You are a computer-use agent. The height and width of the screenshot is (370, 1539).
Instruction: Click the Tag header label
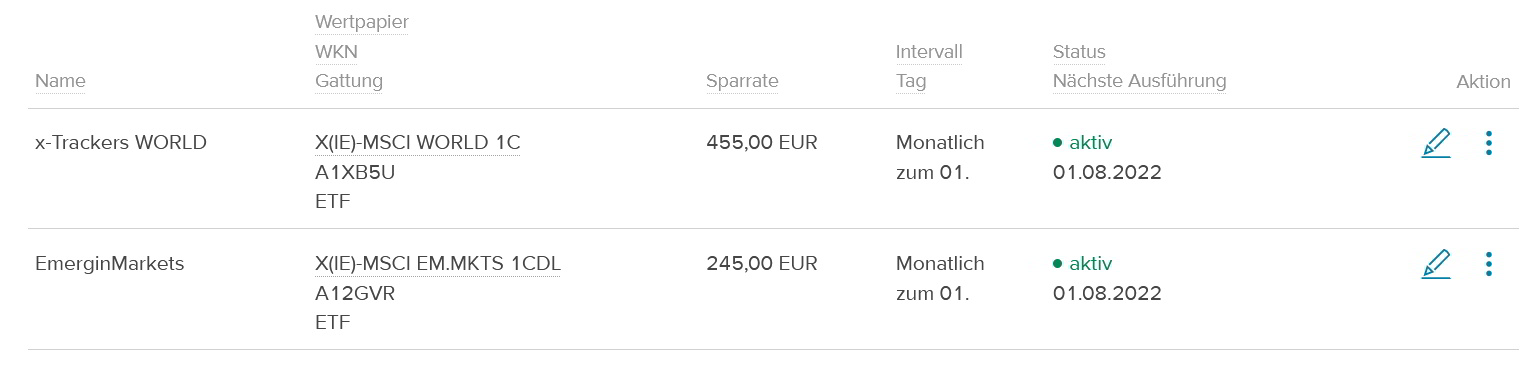pyautogui.click(x=911, y=81)
